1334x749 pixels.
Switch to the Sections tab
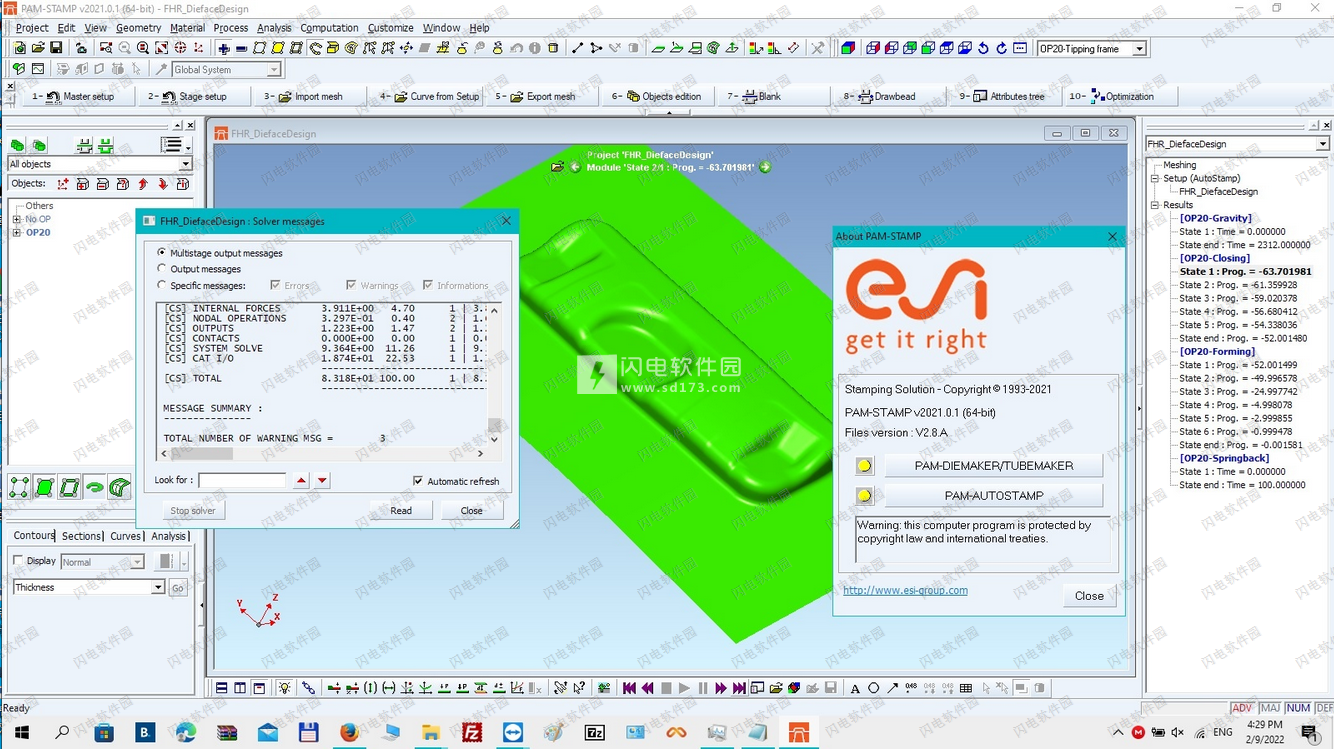(x=81, y=536)
